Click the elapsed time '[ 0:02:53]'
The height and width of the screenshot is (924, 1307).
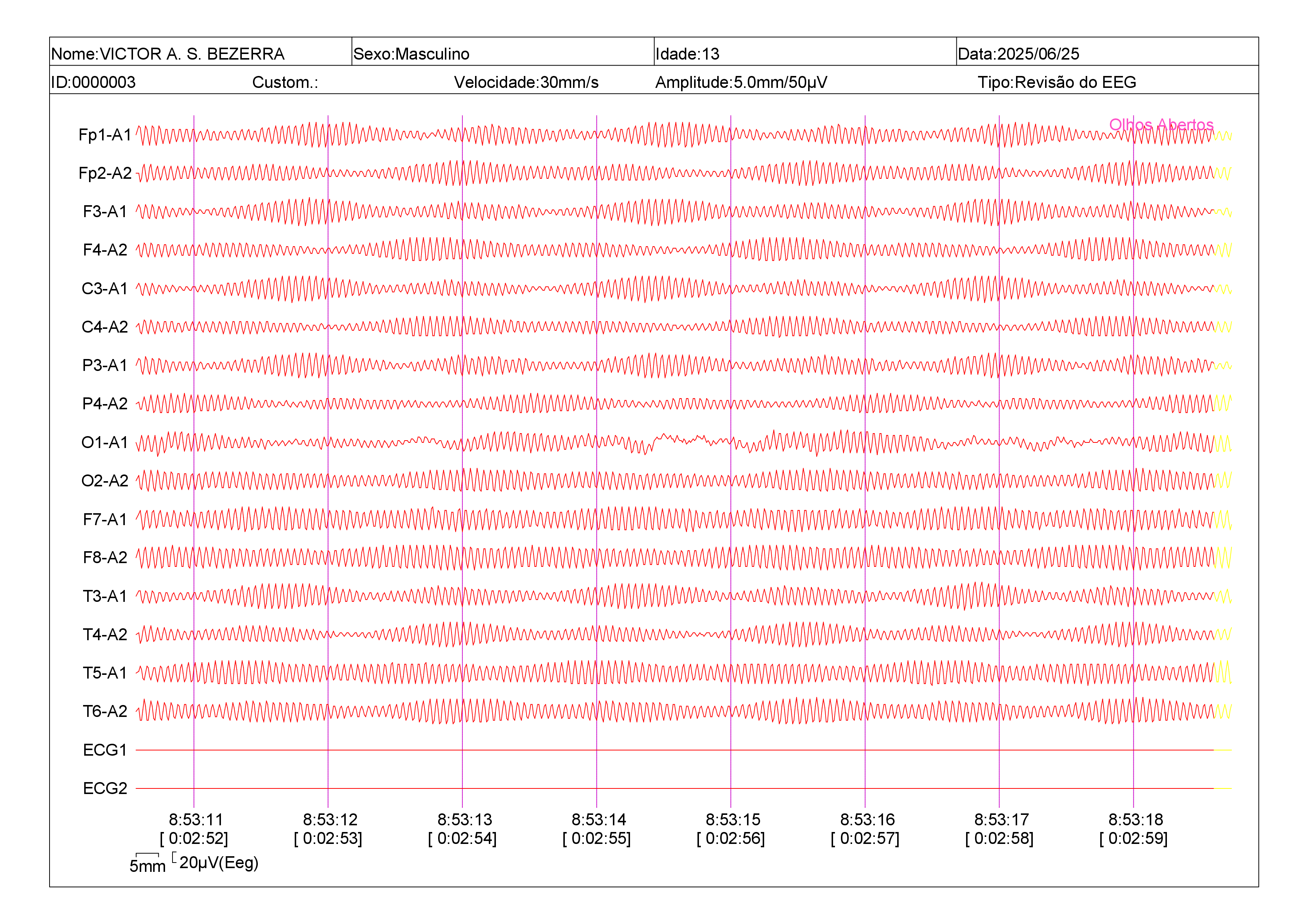click(328, 838)
